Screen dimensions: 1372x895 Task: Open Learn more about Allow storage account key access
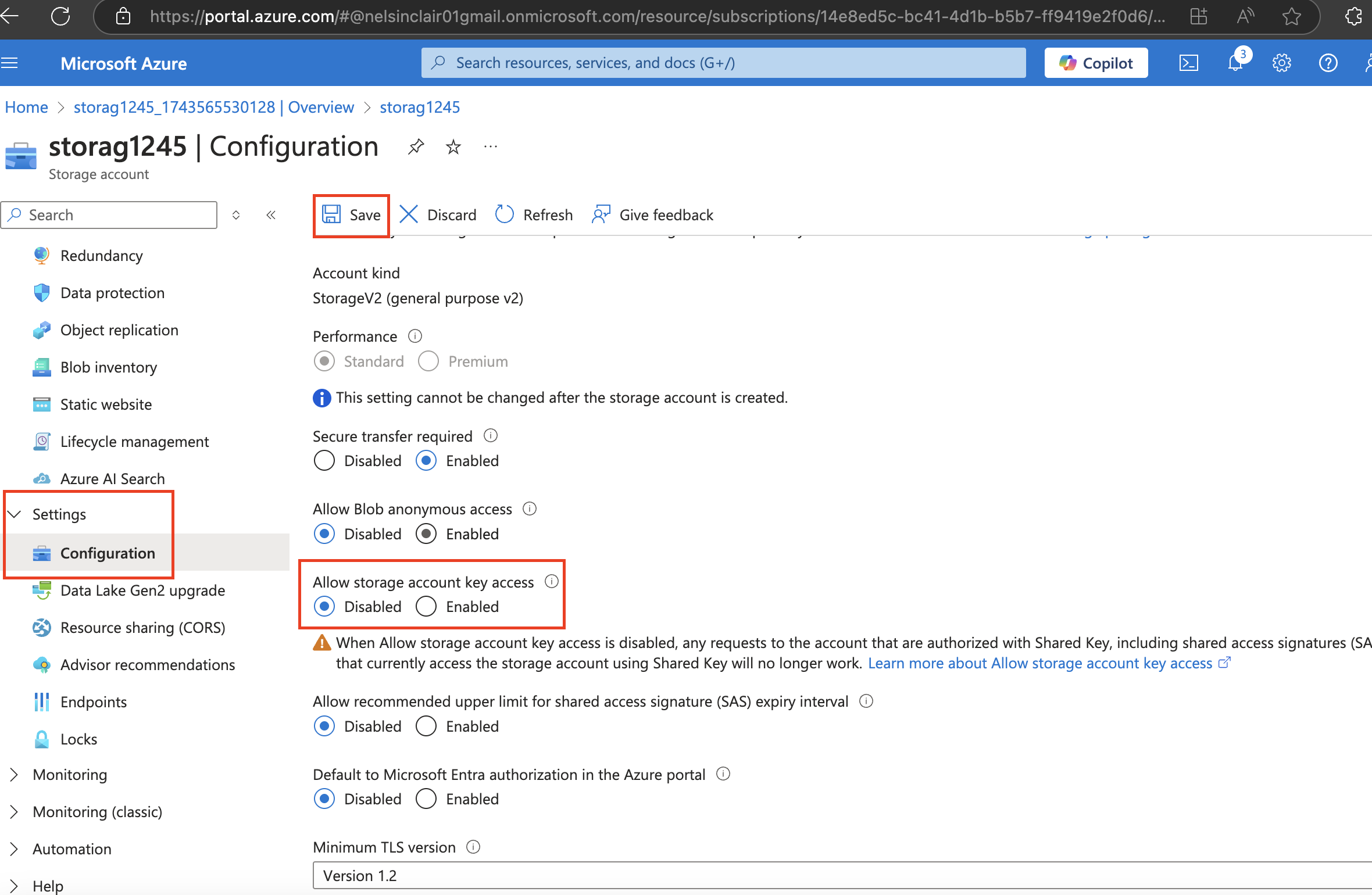tap(1049, 663)
